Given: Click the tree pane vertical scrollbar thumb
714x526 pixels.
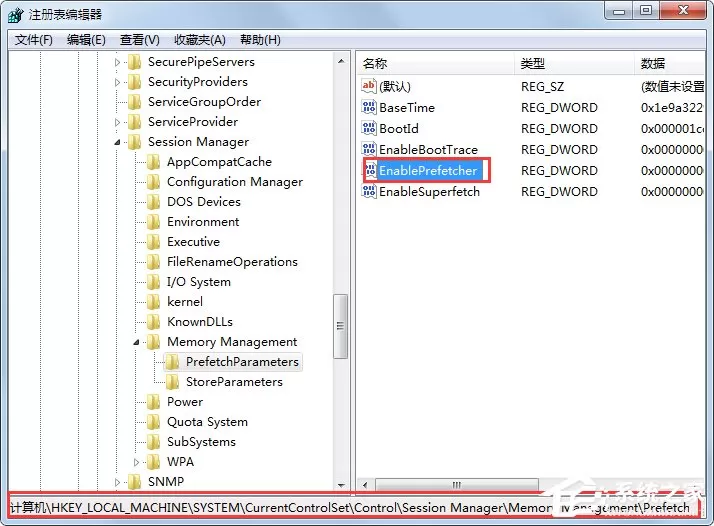Looking at the screenshot, I should (x=340, y=326).
